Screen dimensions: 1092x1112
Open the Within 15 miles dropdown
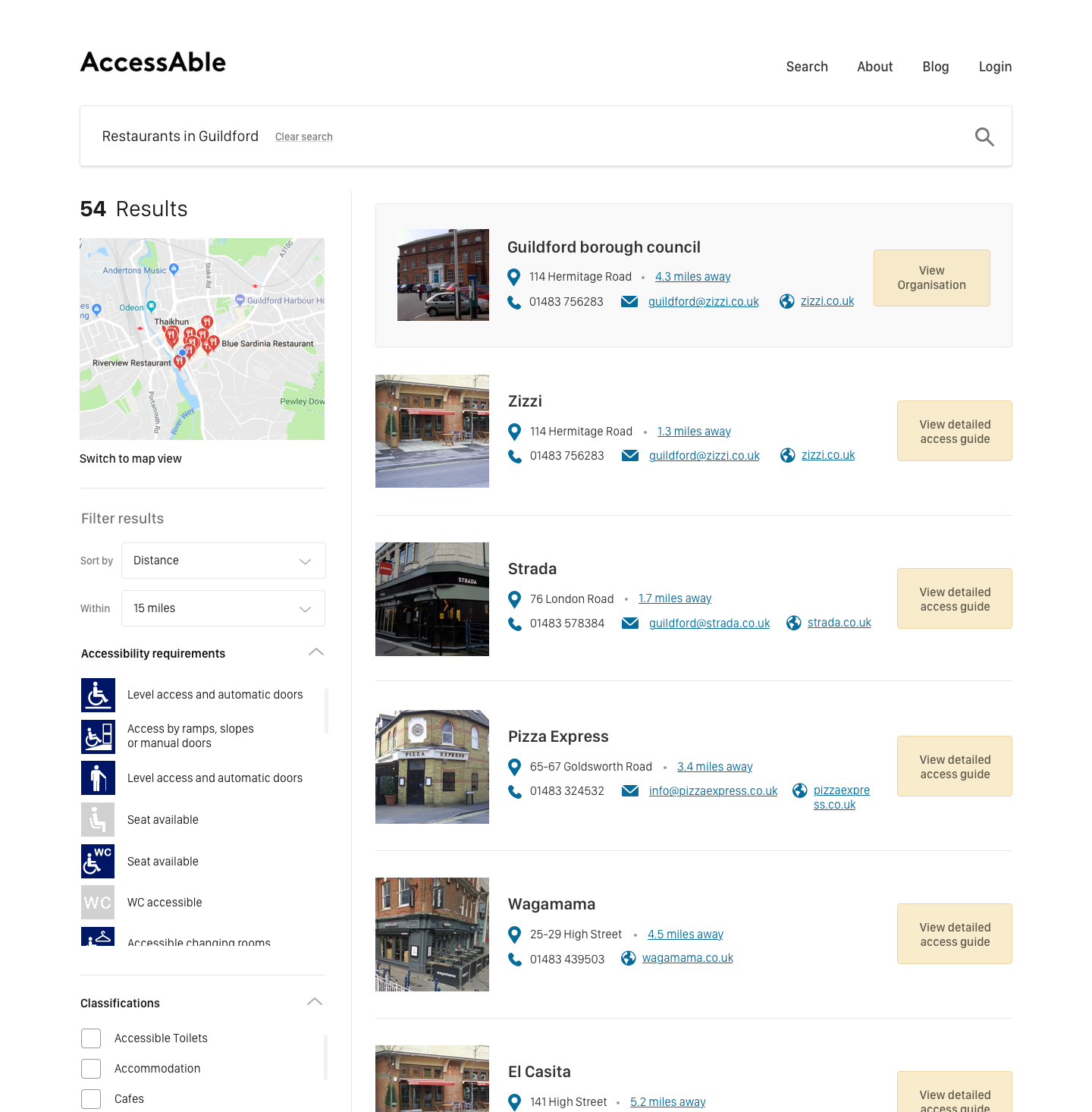click(x=224, y=608)
